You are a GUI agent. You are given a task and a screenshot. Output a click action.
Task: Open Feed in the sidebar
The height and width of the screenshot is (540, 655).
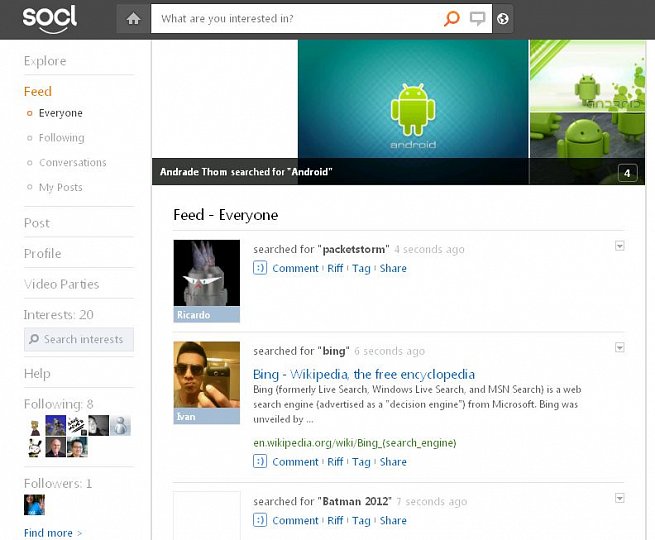tap(38, 91)
